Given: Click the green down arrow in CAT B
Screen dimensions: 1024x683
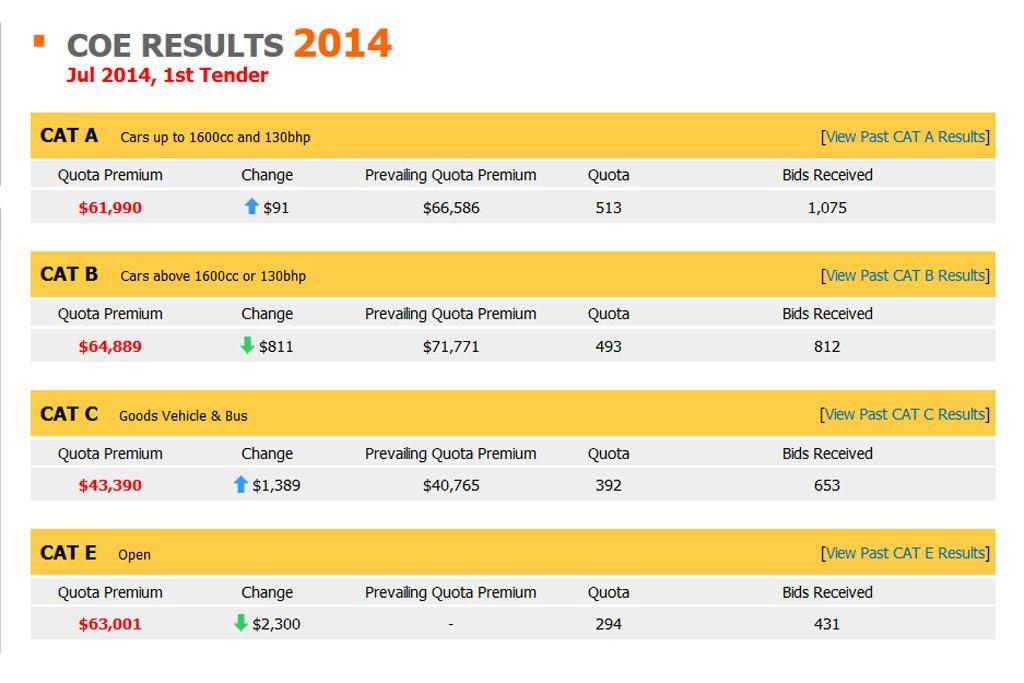Looking at the screenshot, I should click(x=248, y=346).
